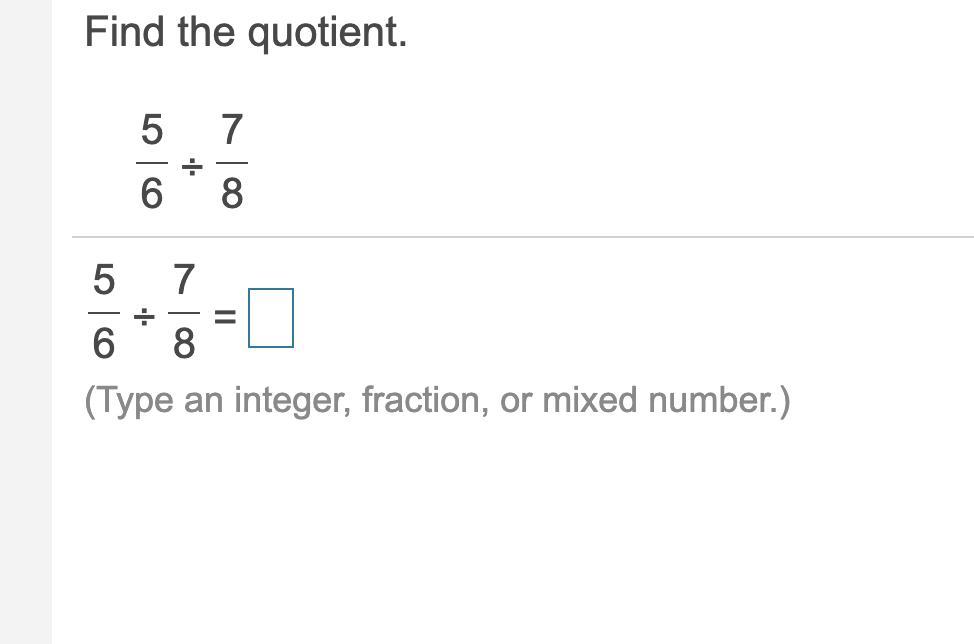Click the word 'integer' in the hint
This screenshot has height=644, width=974.
pyautogui.click(x=292, y=400)
